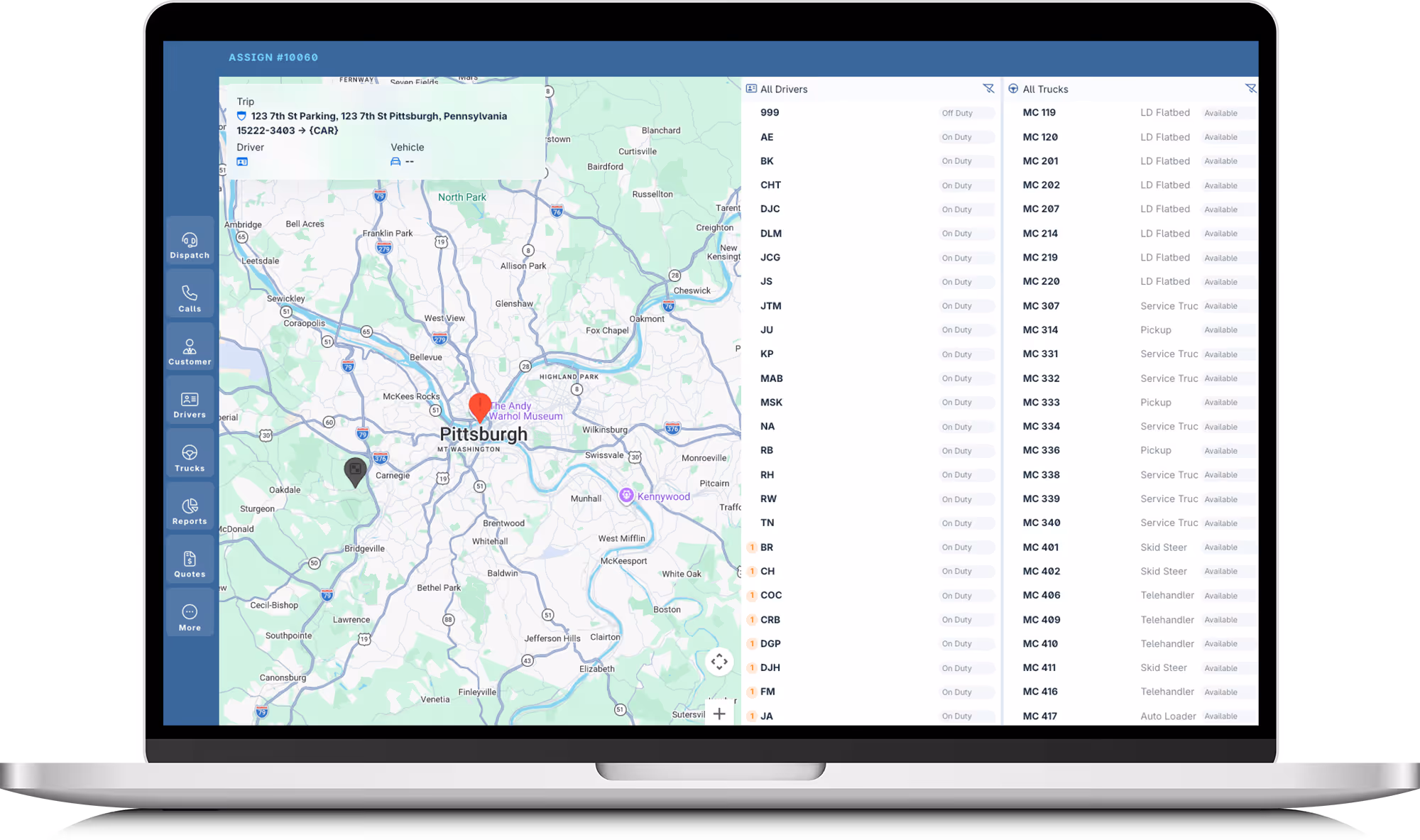
Task: Click the All Trucks filter icon
Action: [x=1250, y=89]
